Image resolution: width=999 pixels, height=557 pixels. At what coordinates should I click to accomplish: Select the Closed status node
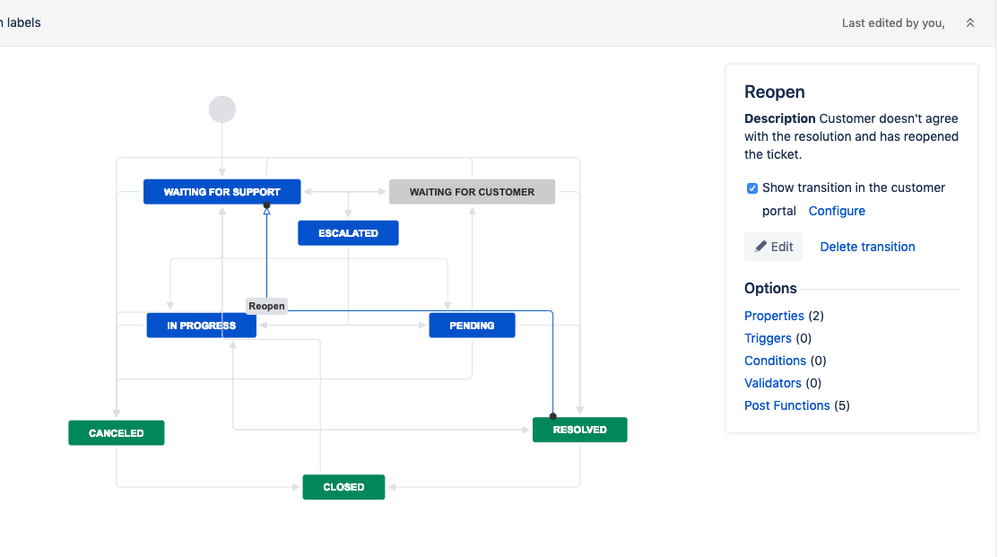(x=343, y=487)
